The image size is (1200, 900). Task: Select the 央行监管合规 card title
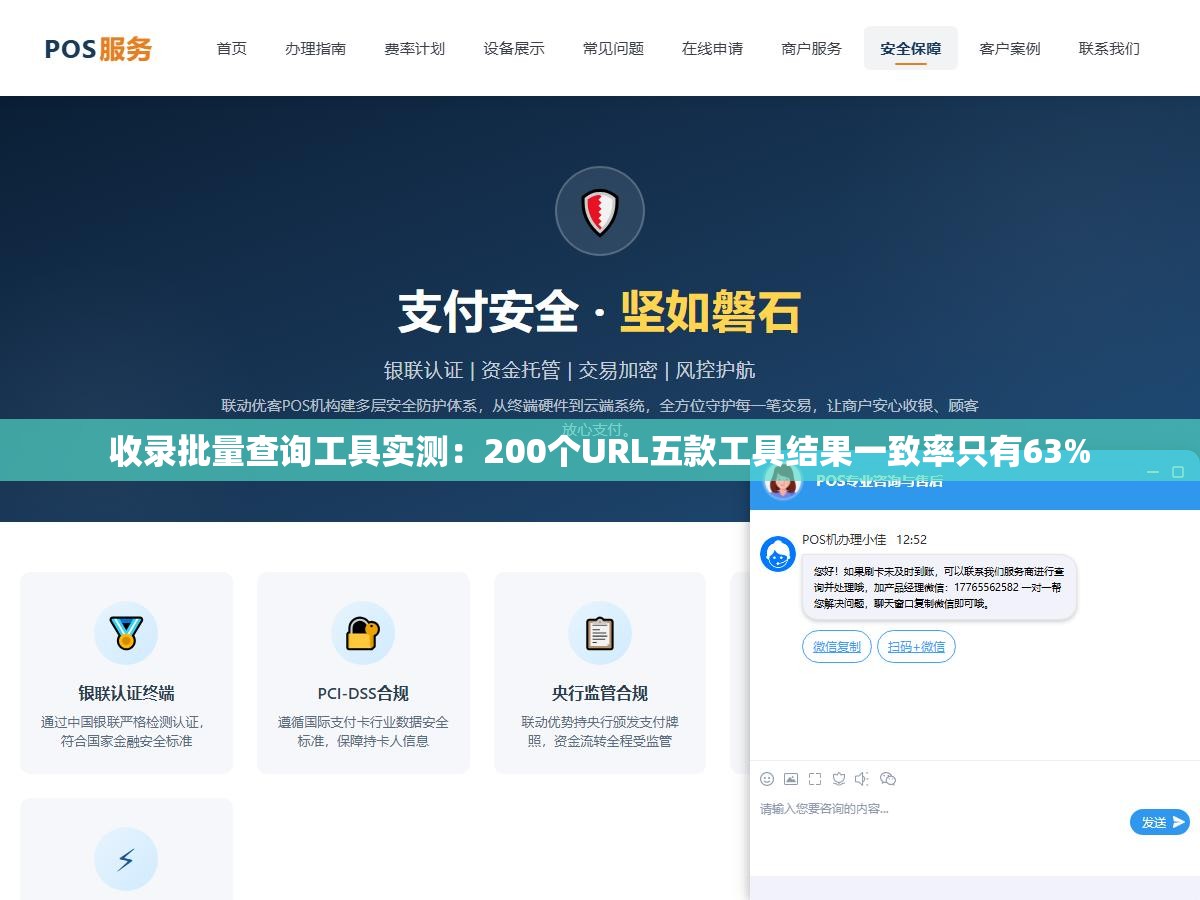[x=600, y=693]
